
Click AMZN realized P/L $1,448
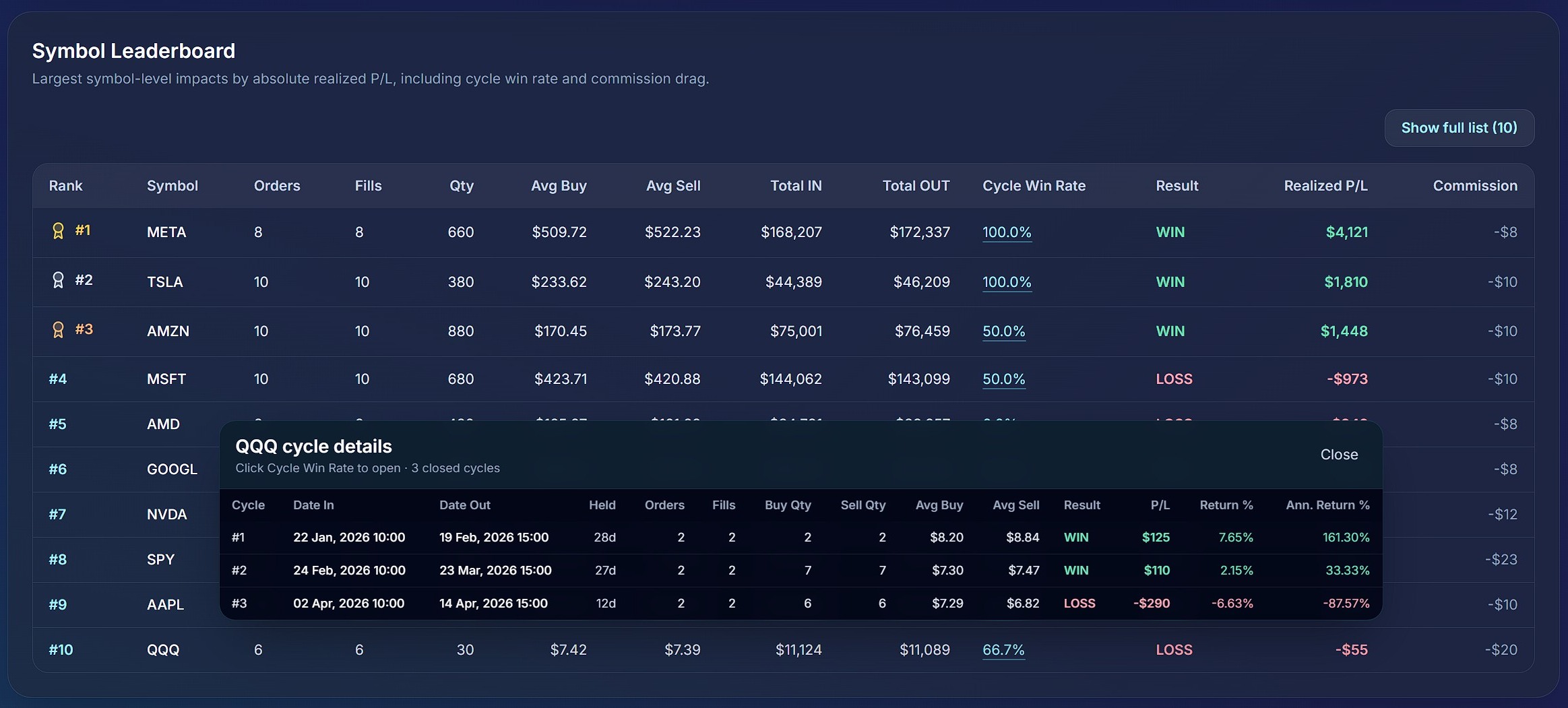tap(1344, 331)
